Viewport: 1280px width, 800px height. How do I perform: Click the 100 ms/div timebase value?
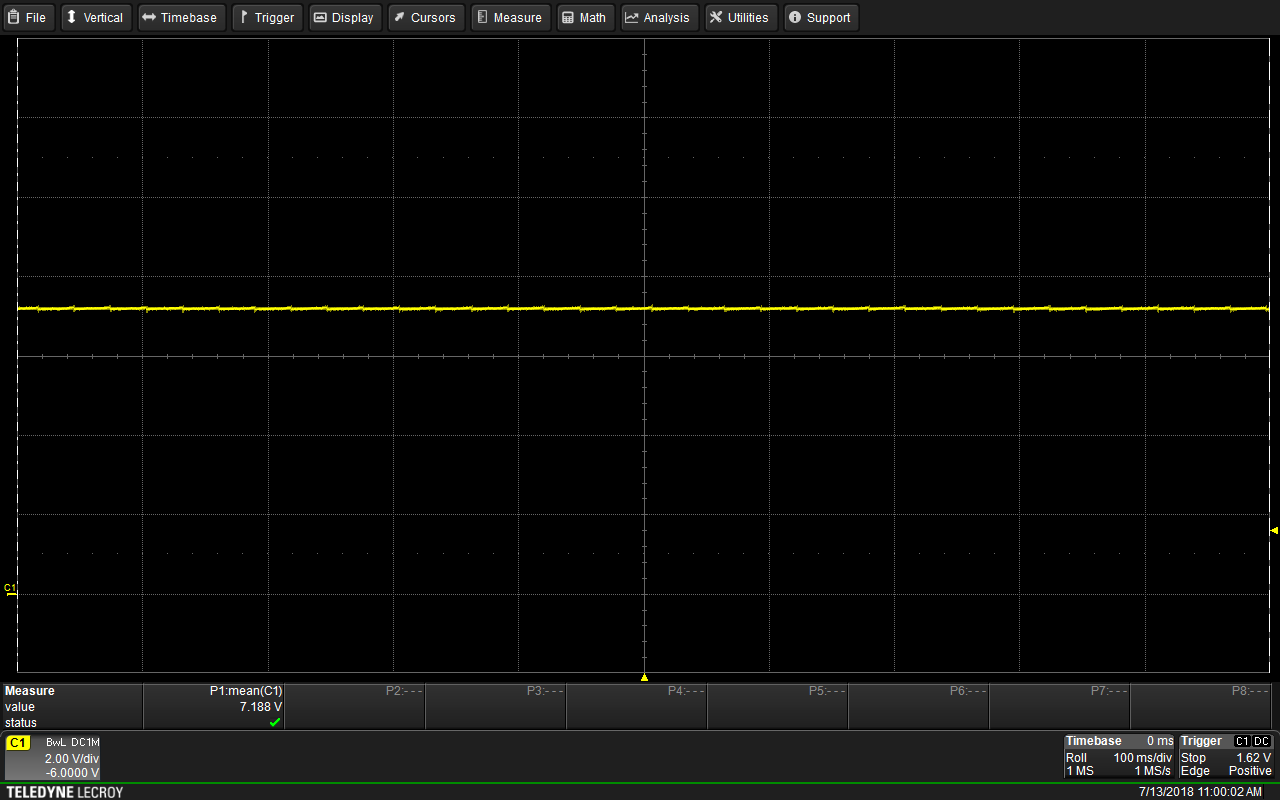click(1142, 758)
